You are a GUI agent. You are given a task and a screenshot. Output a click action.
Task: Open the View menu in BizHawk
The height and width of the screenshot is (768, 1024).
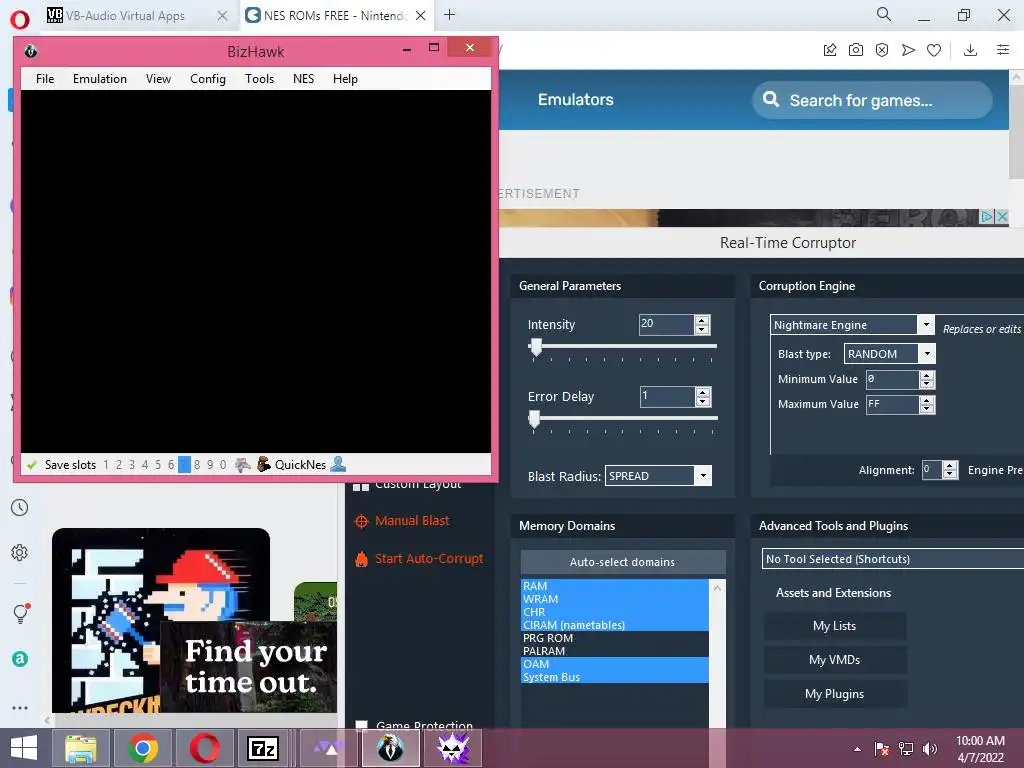(x=158, y=79)
